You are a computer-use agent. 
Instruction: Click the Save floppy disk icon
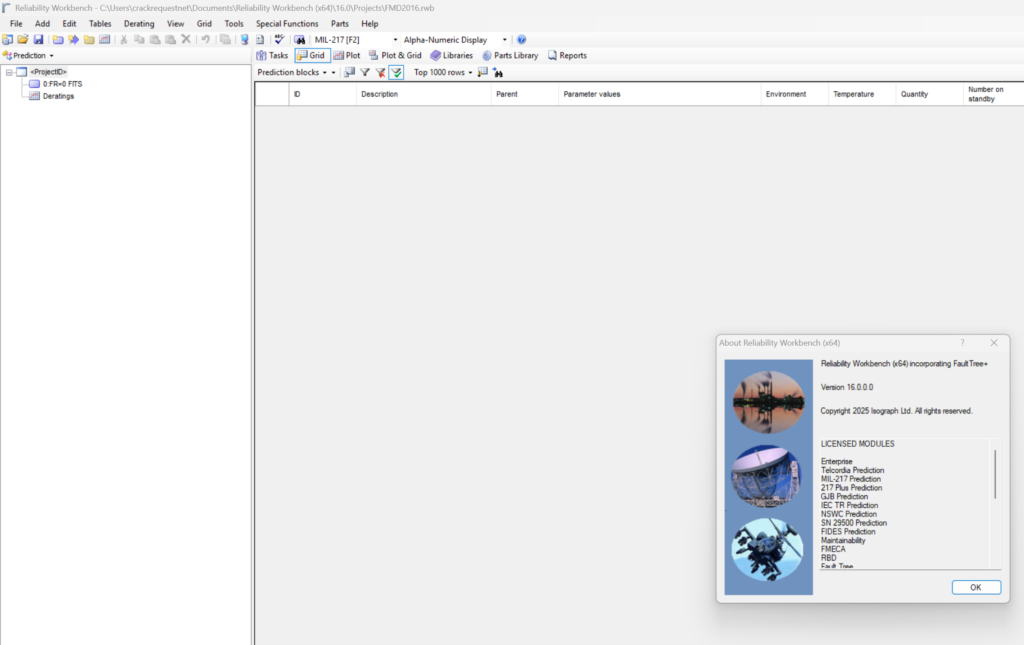click(x=39, y=40)
